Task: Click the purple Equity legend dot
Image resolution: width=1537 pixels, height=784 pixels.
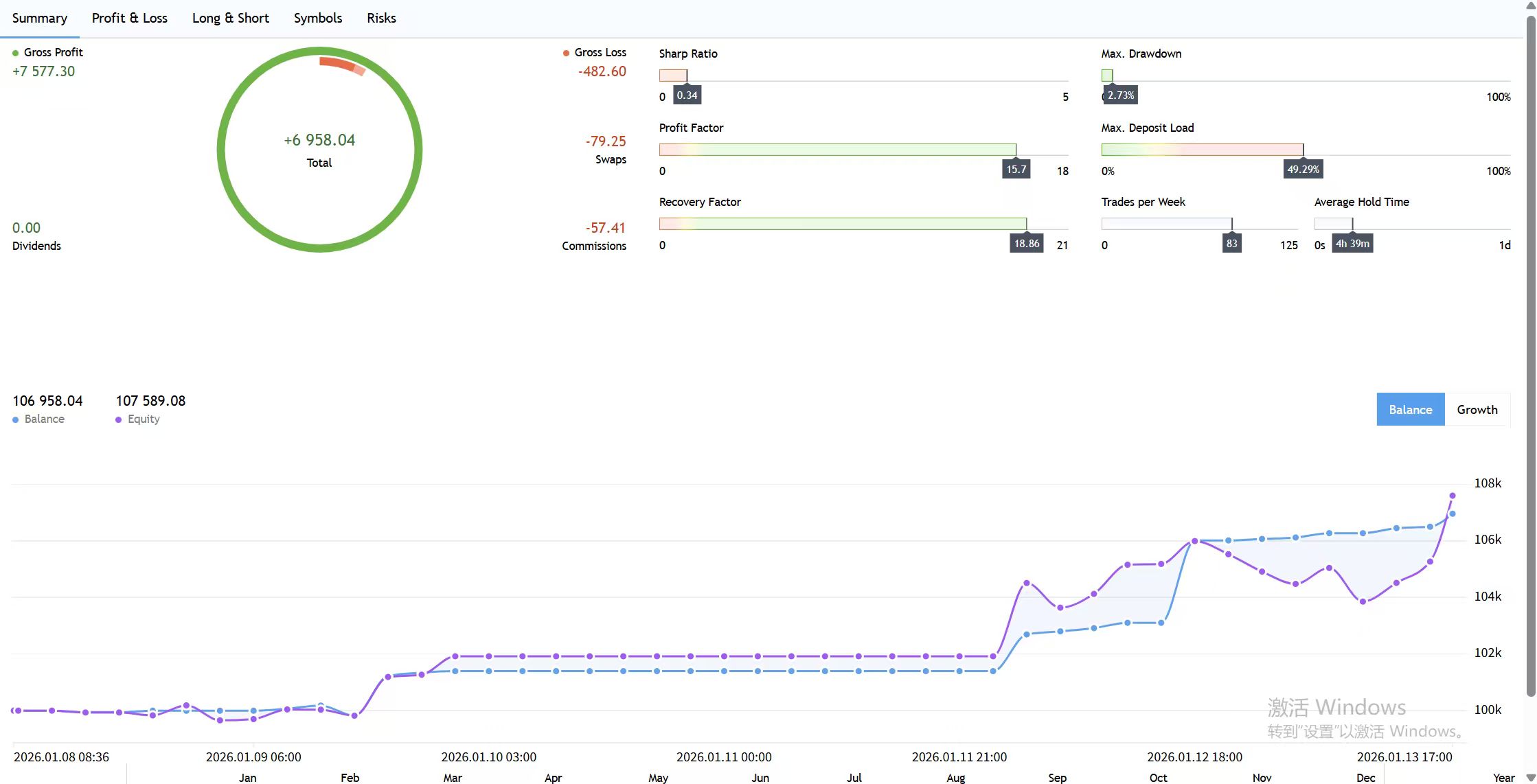Action: coord(119,419)
